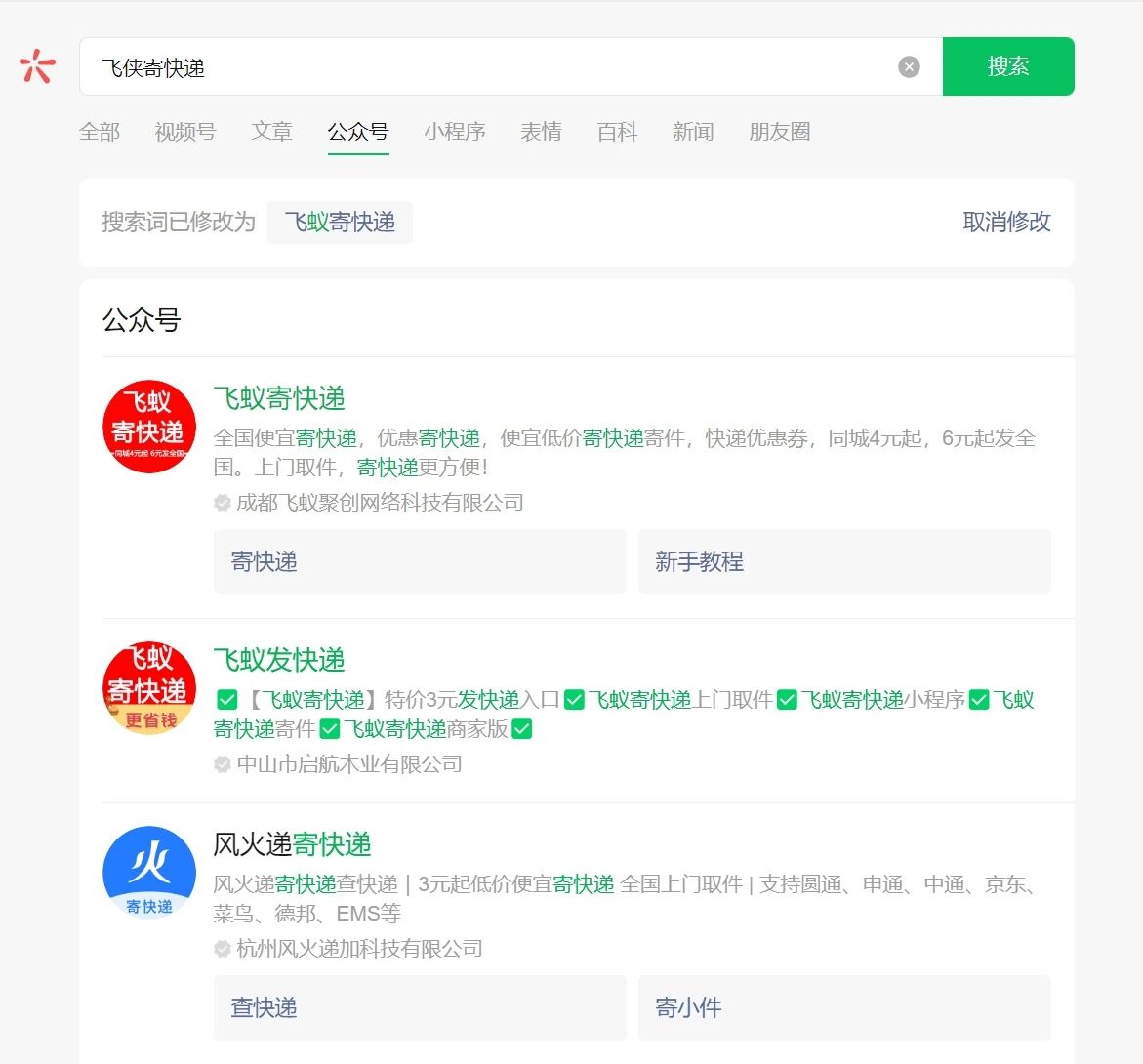
Task: Click company name 杭州风火递加科技有限公司
Action: pyautogui.click(x=359, y=949)
